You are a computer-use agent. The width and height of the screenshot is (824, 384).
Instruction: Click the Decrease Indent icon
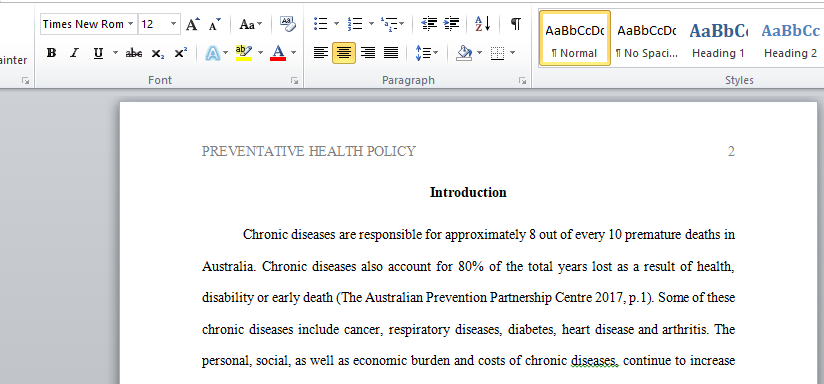pyautogui.click(x=429, y=24)
